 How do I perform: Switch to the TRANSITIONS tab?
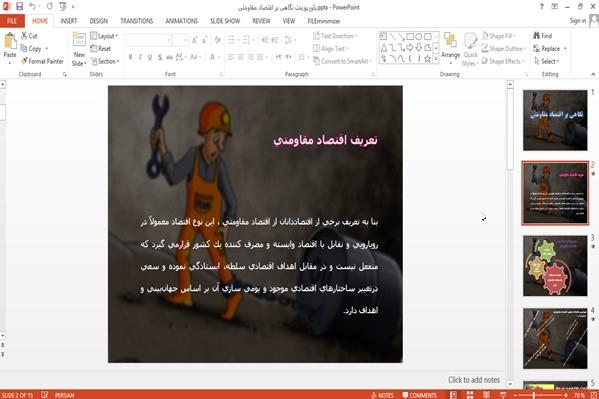pos(136,21)
